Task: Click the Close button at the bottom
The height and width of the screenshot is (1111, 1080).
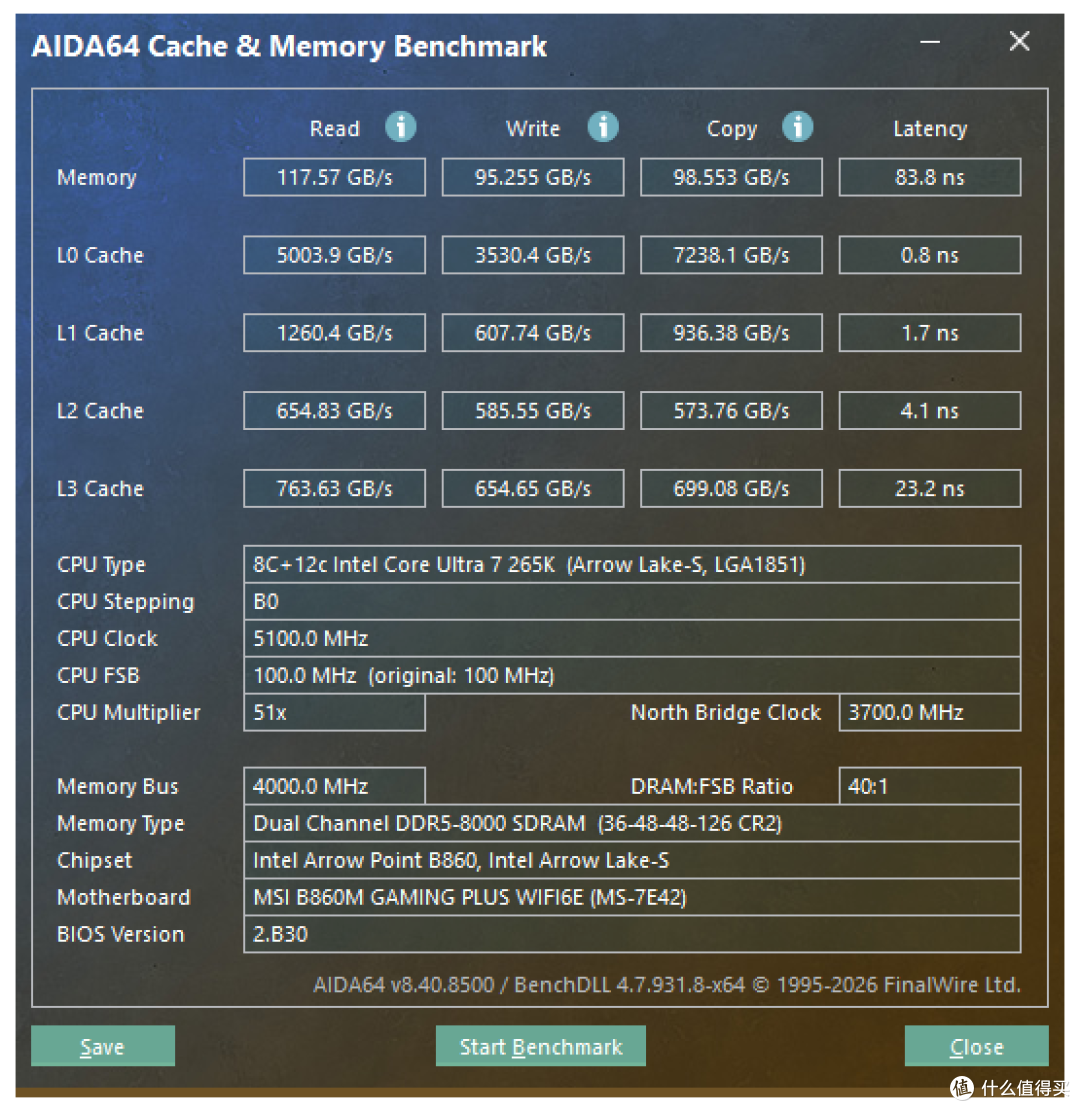Action: point(977,1046)
